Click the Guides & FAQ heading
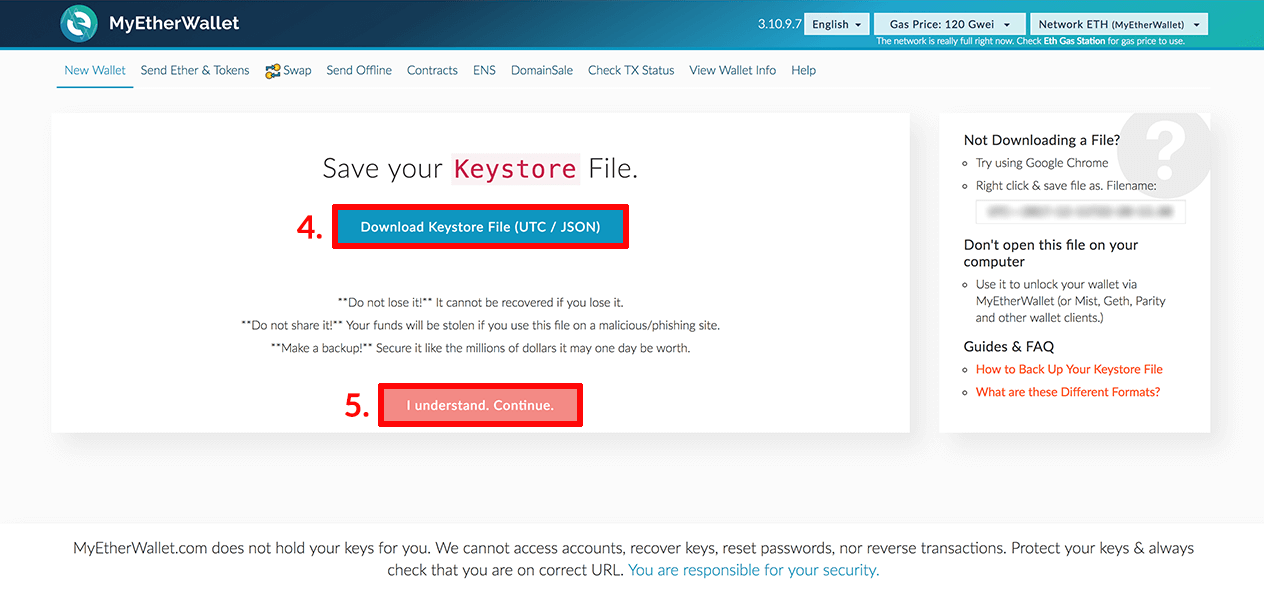Viewport: 1264px width, 592px height. pyautogui.click(x=1009, y=346)
